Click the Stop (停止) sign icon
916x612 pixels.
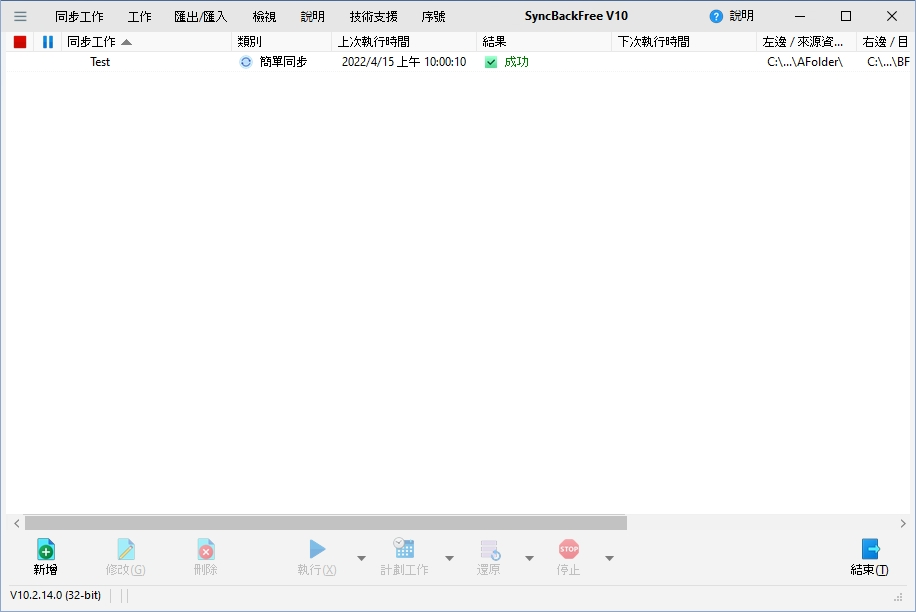coord(568,549)
